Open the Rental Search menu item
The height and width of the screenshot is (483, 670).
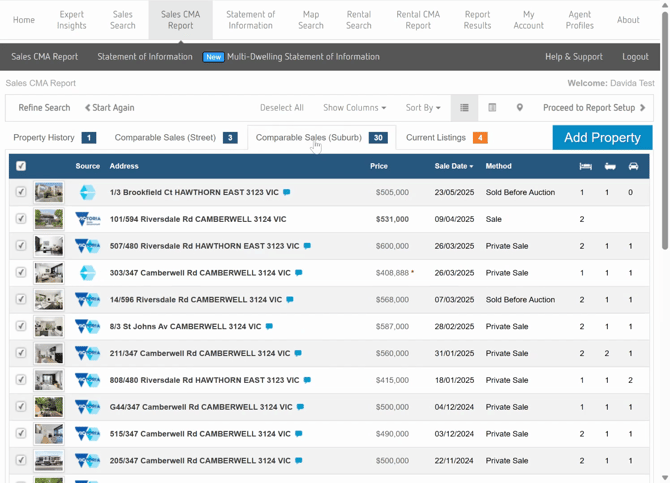pos(358,20)
